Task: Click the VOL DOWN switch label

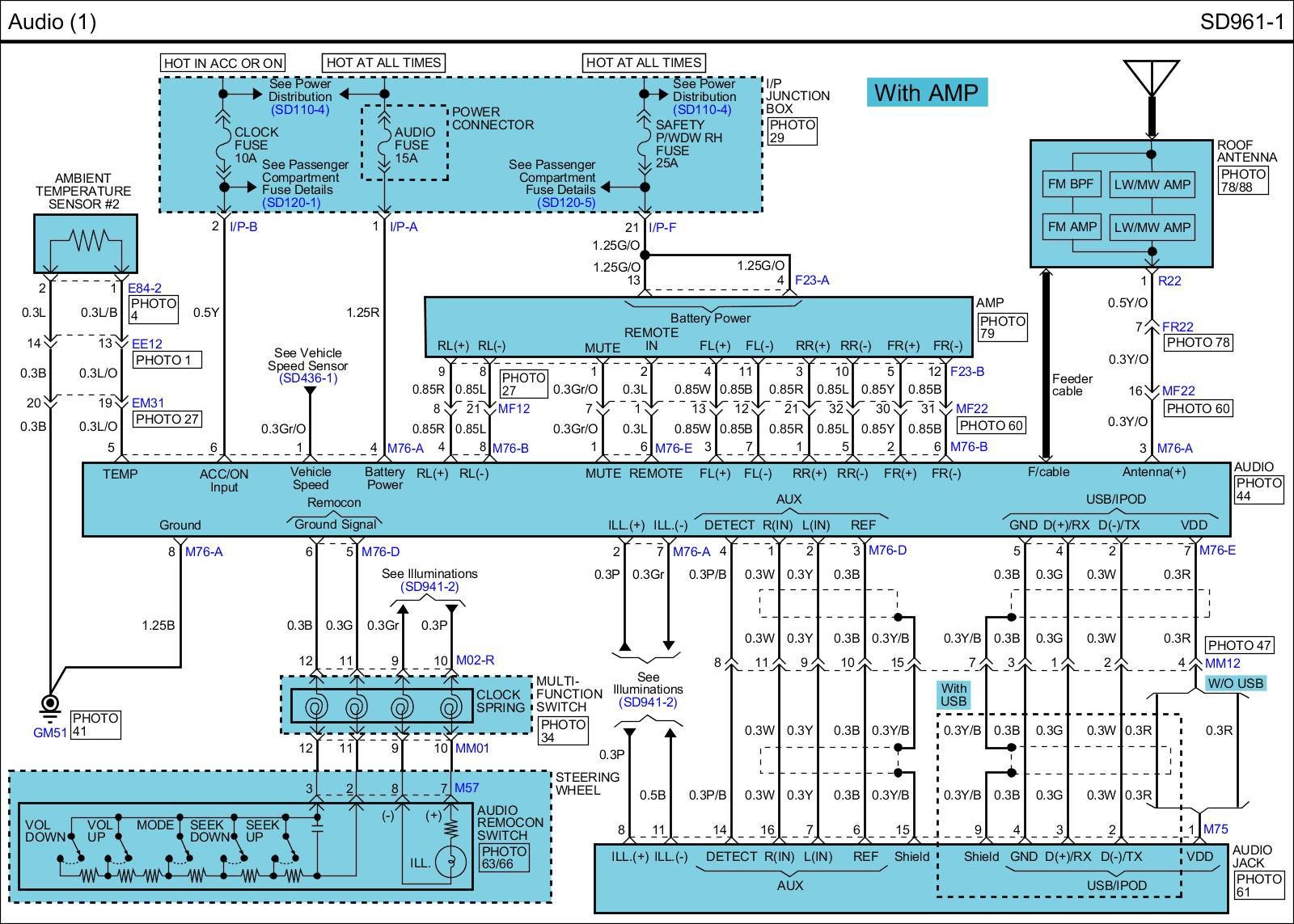Action: click(44, 831)
